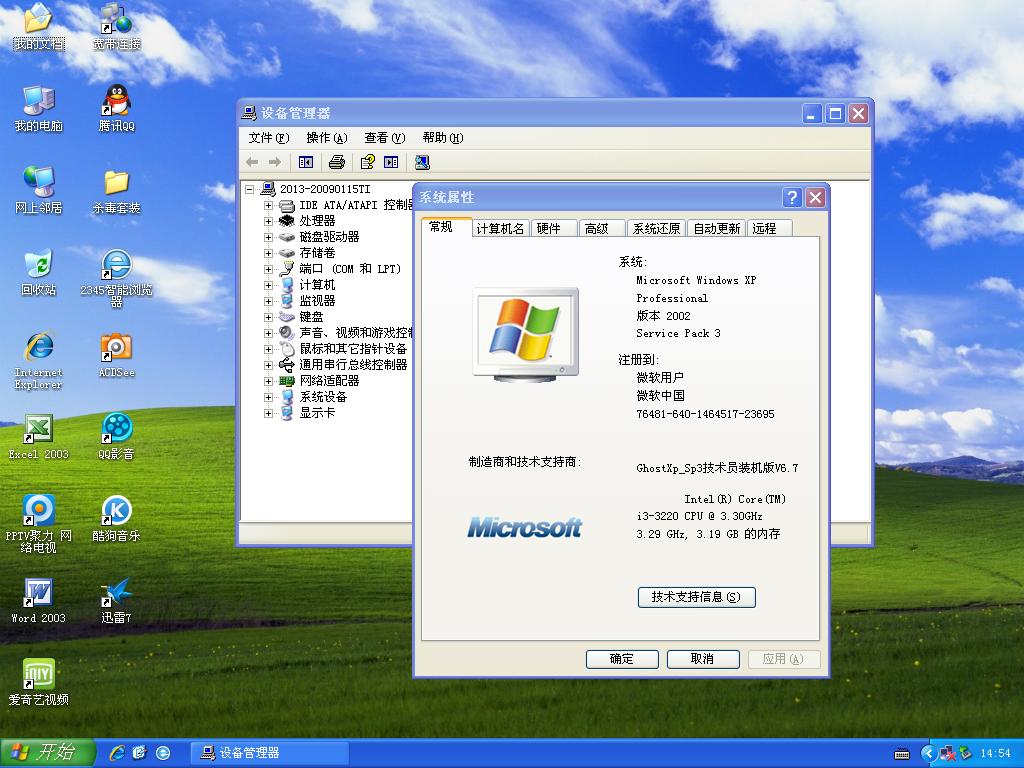The height and width of the screenshot is (768, 1024).
Task: Open the PPTV聚力 网络电视 desktop shortcut
Action: pos(39,524)
